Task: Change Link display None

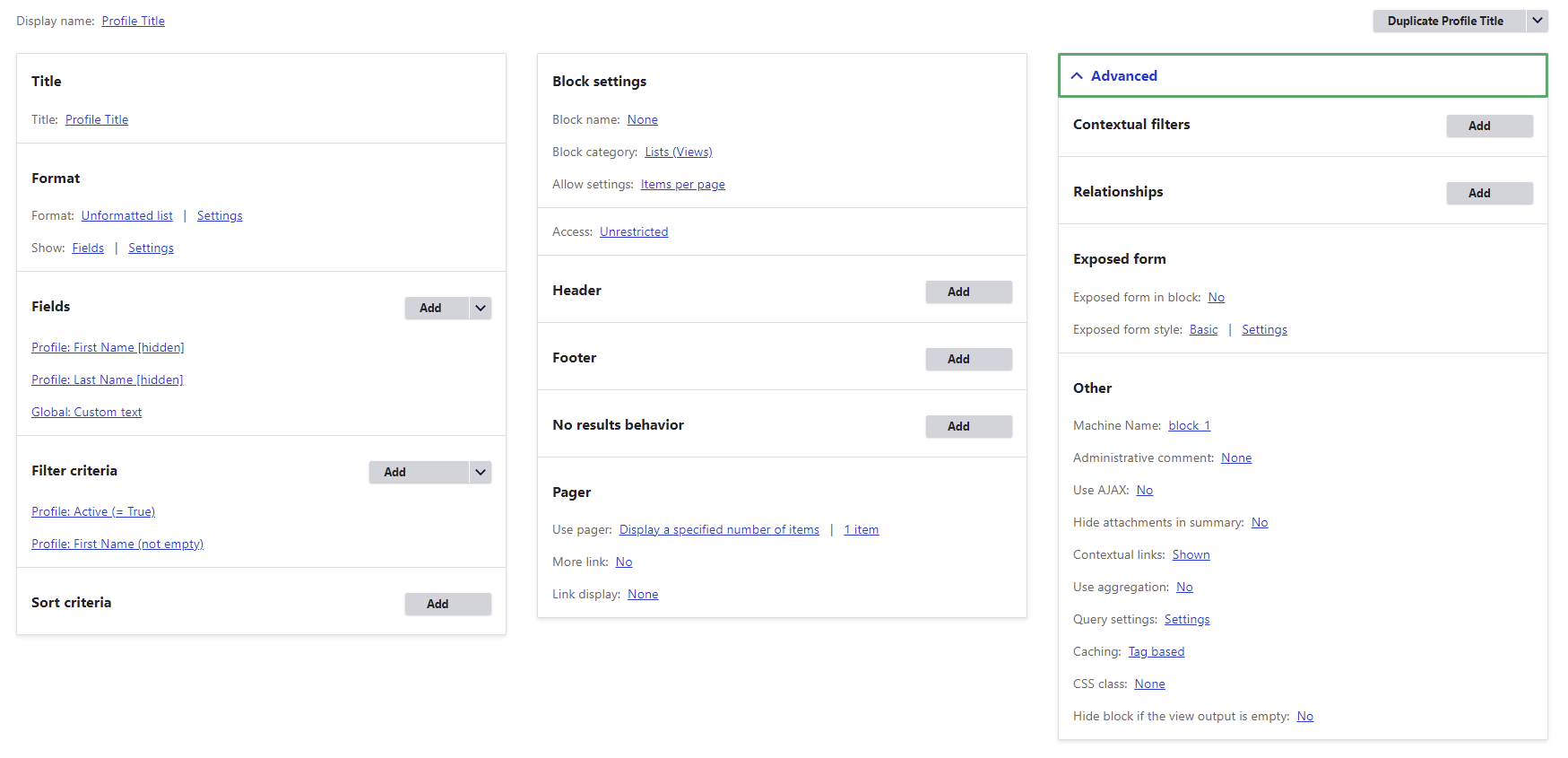Action: [643, 594]
